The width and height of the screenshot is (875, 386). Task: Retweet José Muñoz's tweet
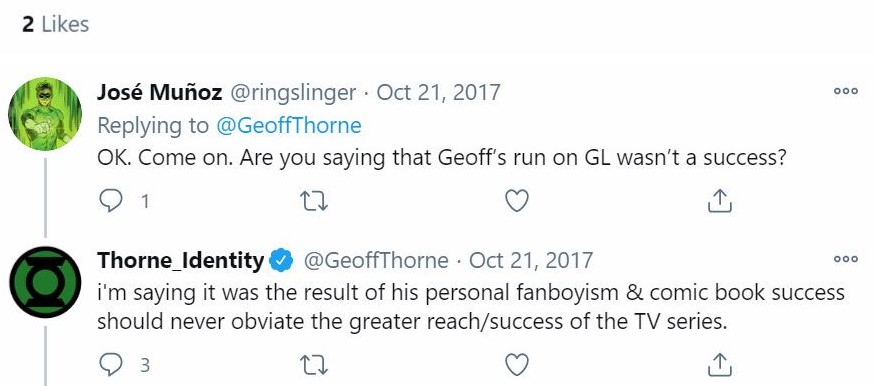click(x=314, y=201)
